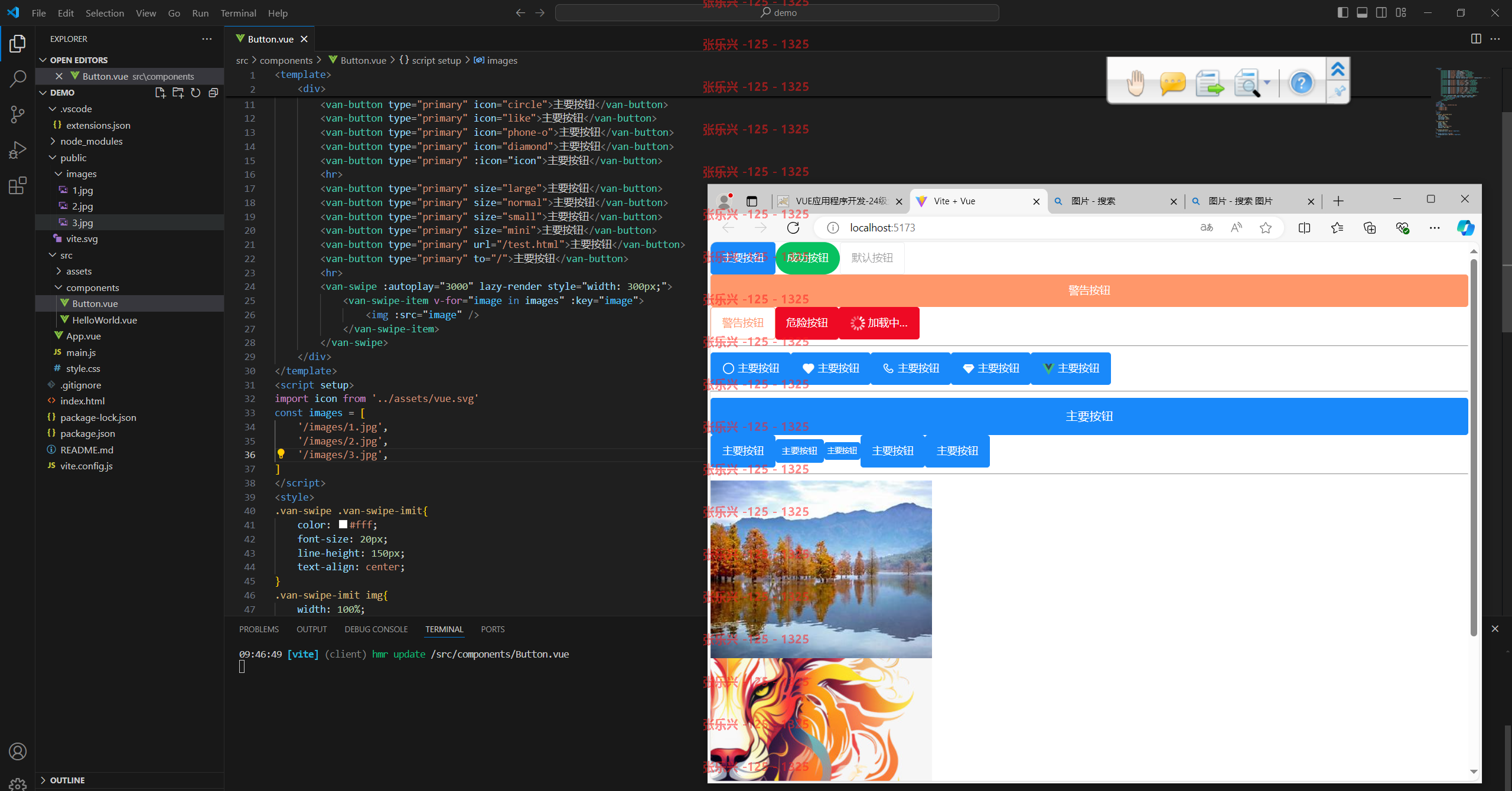Open a new browser tab with plus
This screenshot has height=791, width=1512.
[x=1338, y=201]
